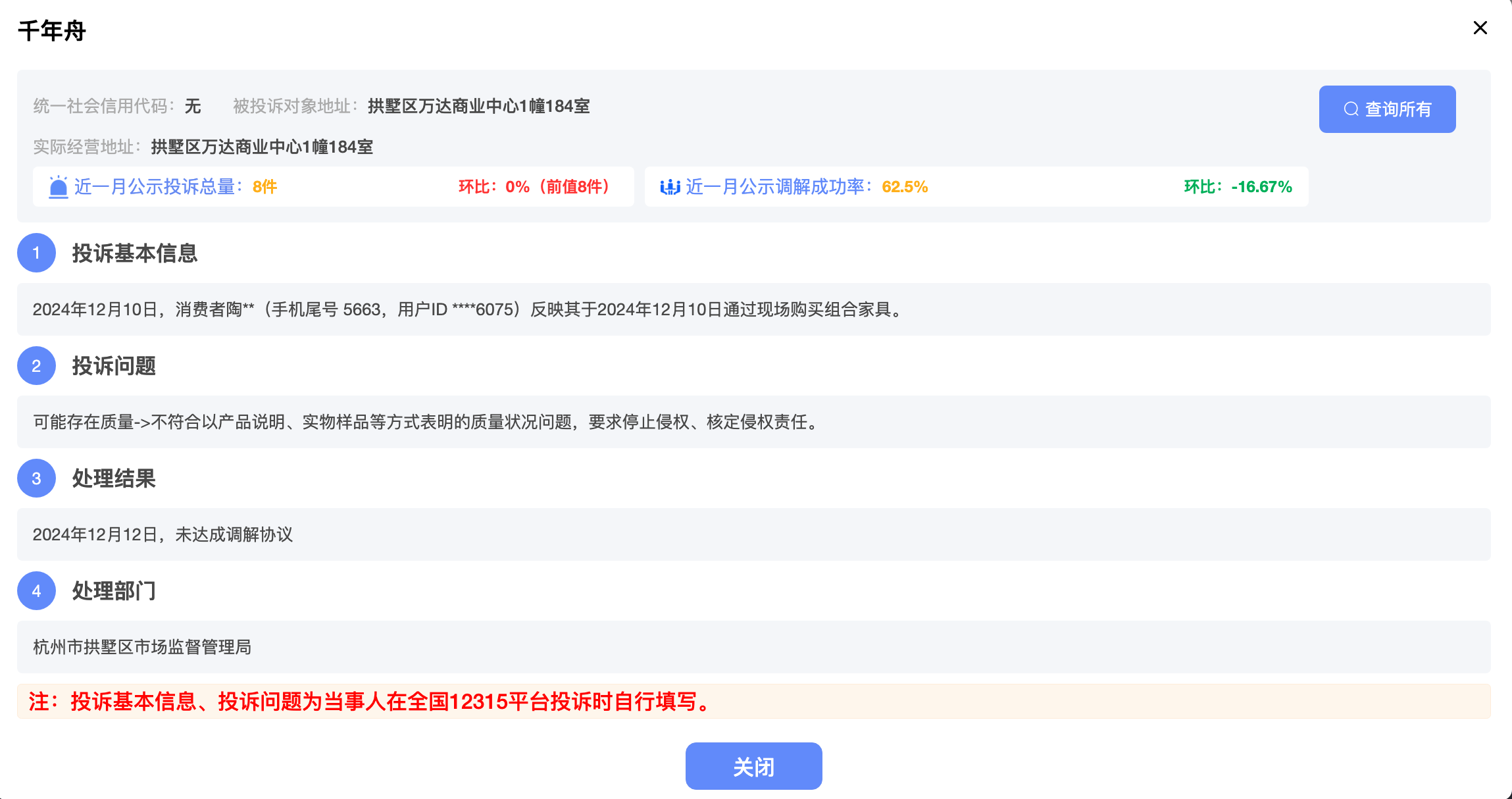
Task: Click the 处理部门 section heading
Action: tap(114, 591)
